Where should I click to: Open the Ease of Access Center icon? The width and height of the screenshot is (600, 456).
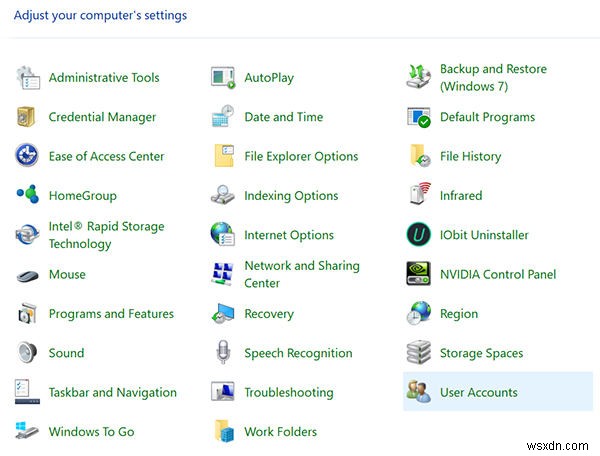coord(27,155)
